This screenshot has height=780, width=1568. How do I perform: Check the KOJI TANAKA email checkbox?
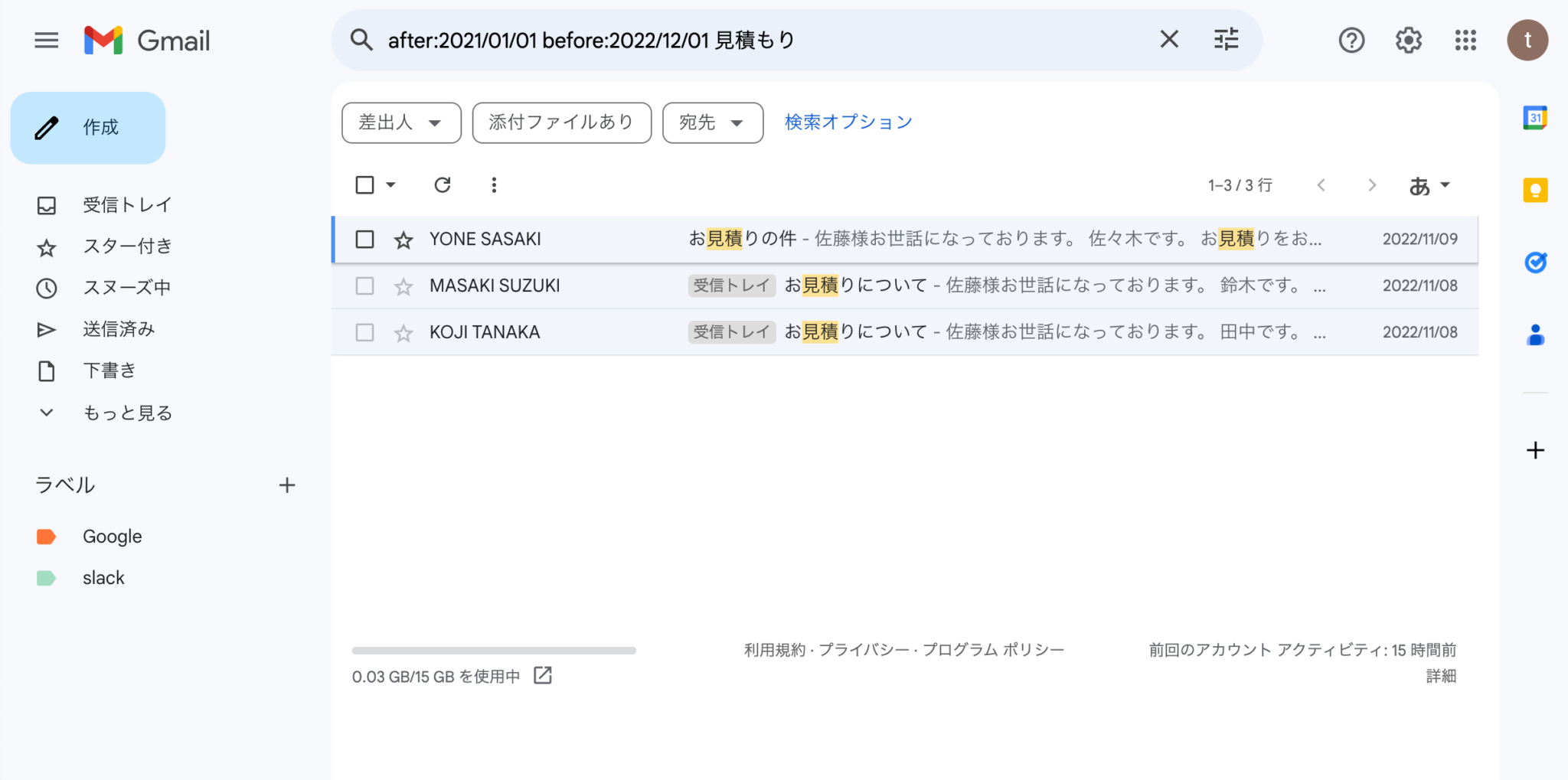364,332
